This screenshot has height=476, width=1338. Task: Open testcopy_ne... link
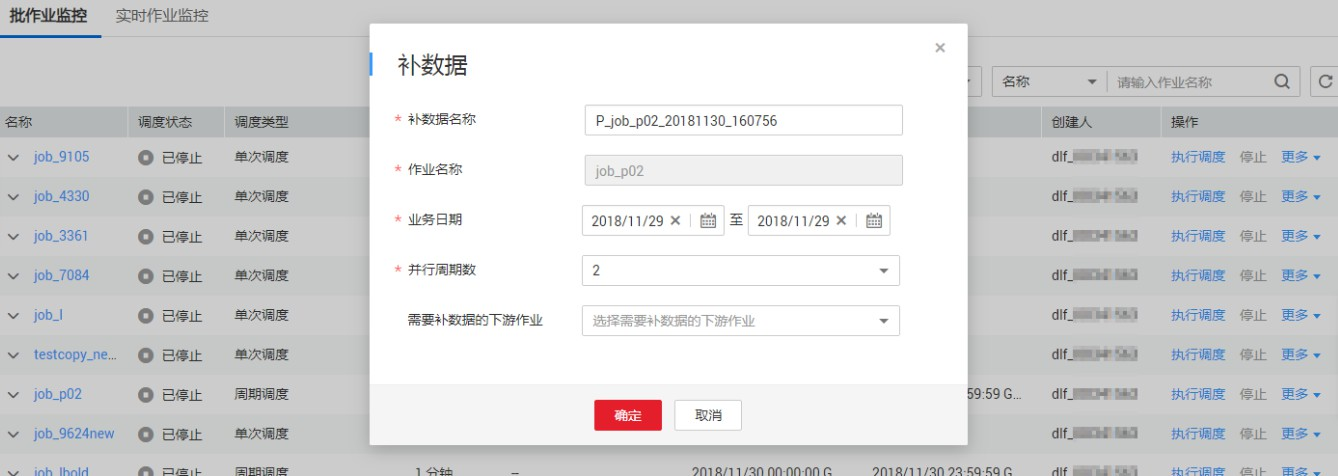77,355
